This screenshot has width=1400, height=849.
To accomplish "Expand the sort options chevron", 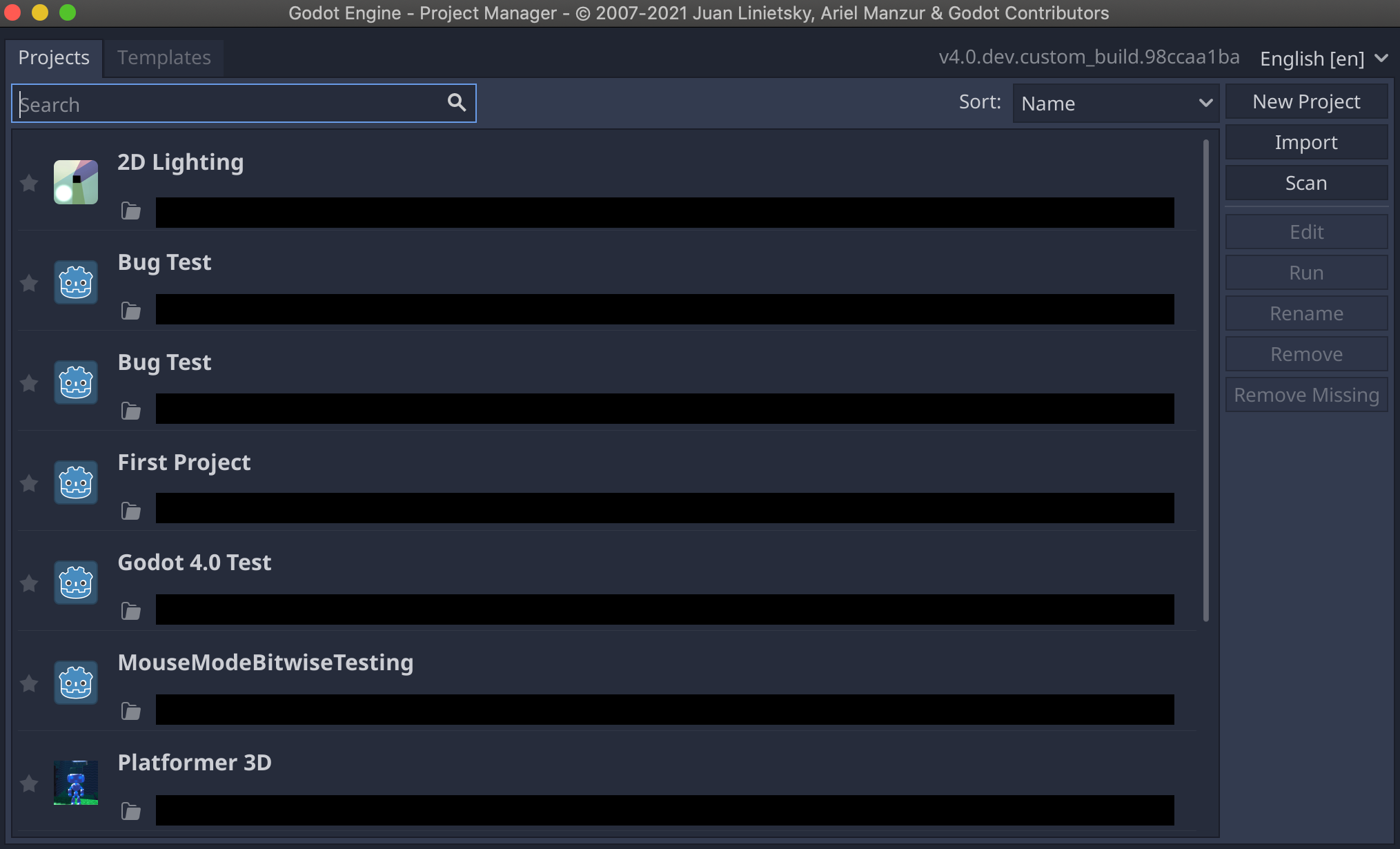I will pyautogui.click(x=1207, y=103).
